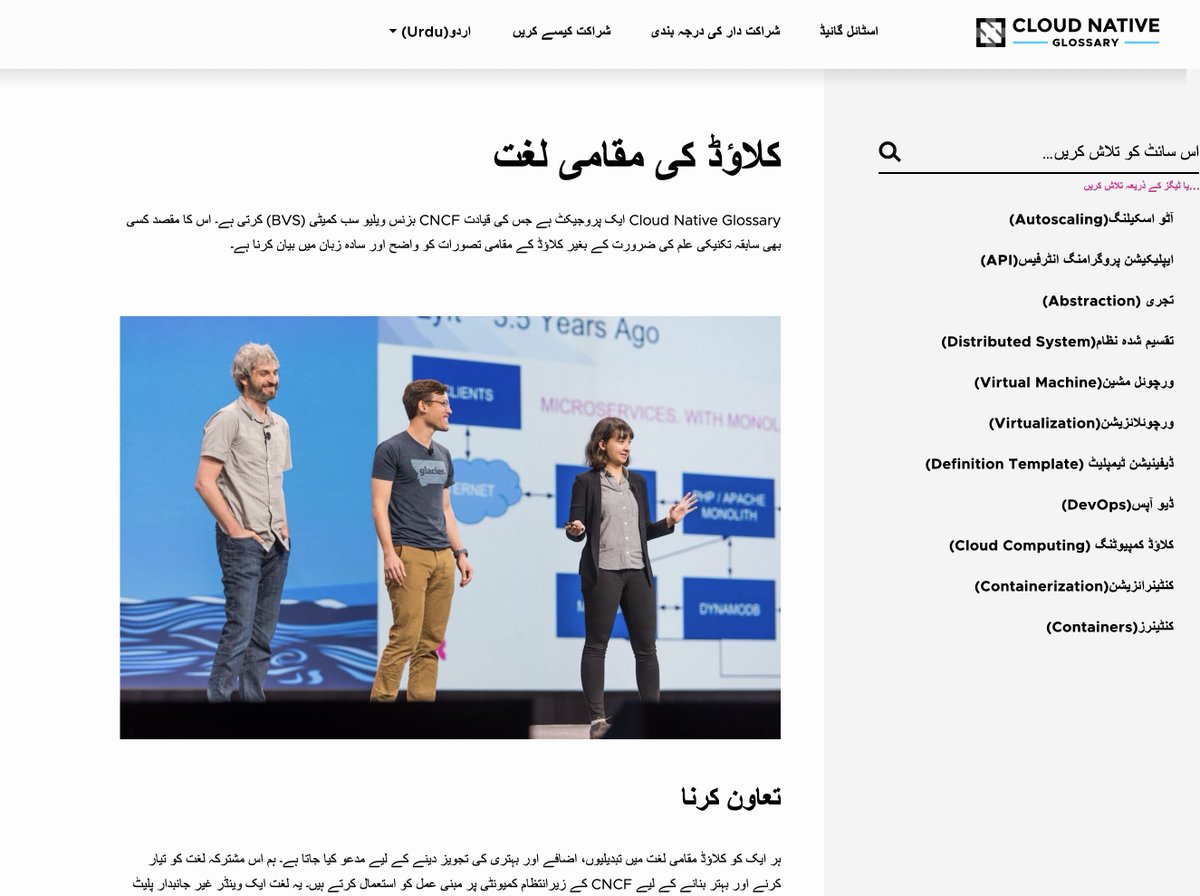Open the Distributed System glossary entry
1200x896 pixels.
coord(1058,342)
